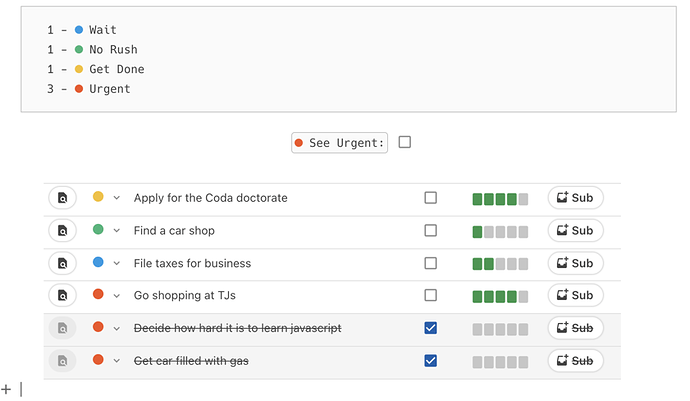
Task: Add a Sub task to File taxes row
Action: [575, 264]
